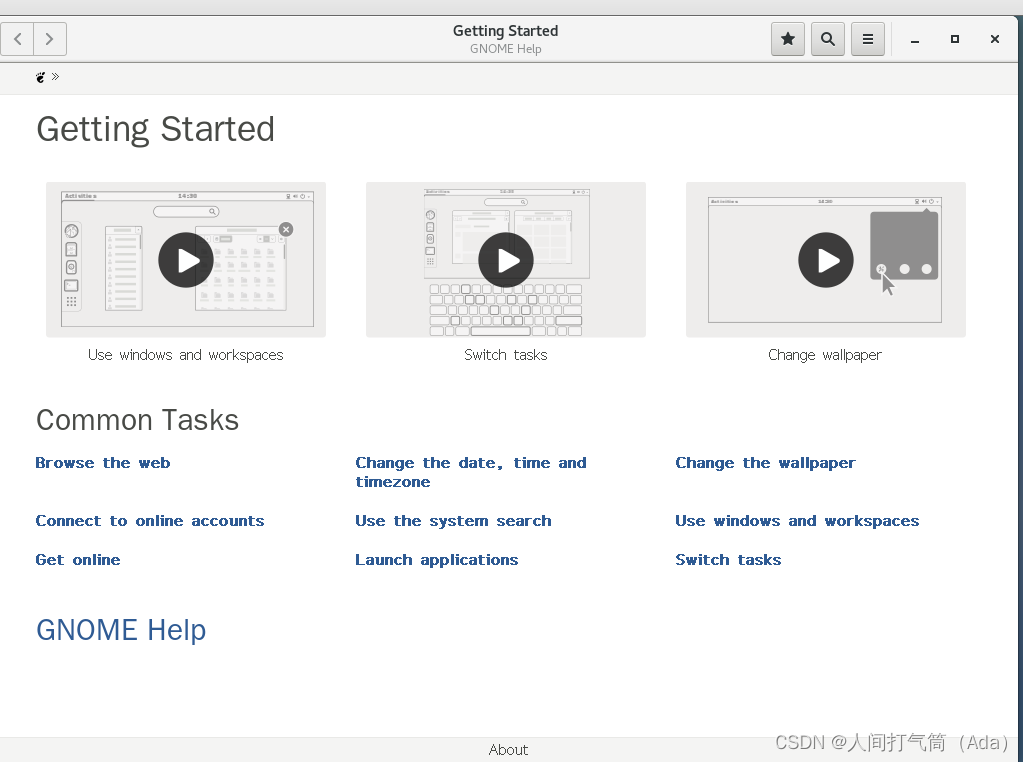Play the Use windows and workspaces video
The image size is (1023, 762).
click(186, 260)
